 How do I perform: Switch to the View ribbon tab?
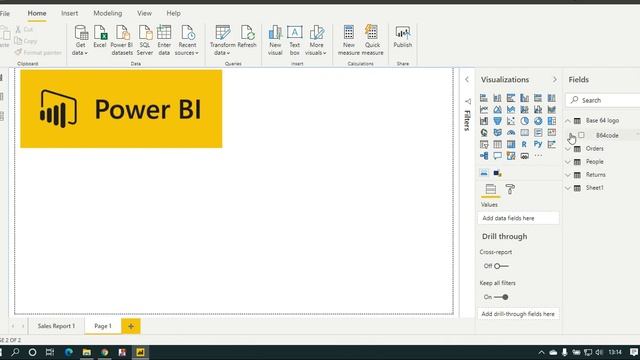[144, 13]
